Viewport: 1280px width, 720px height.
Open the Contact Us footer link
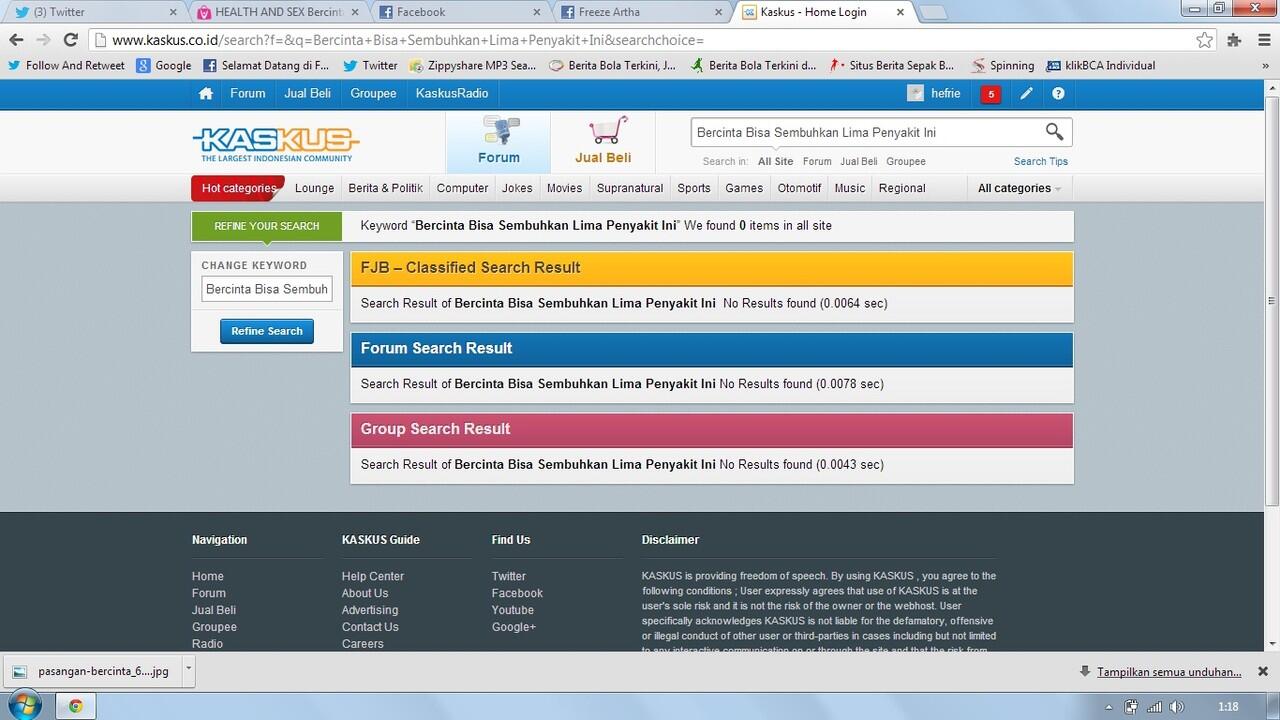pos(370,627)
